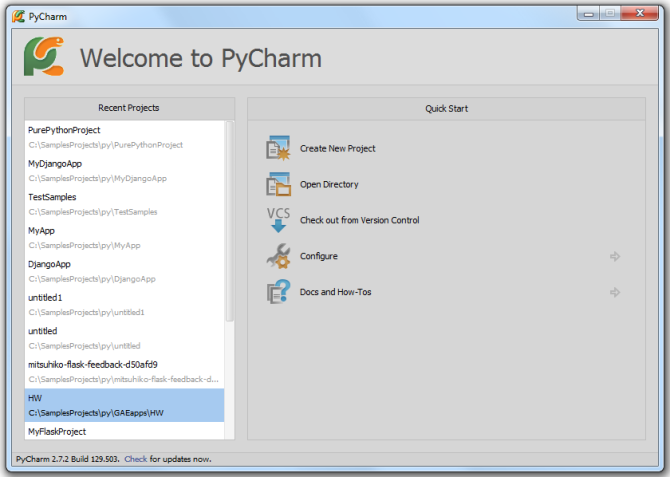This screenshot has width=670, height=477.
Task: Click the large PyCharm logo in header
Action: point(44,57)
